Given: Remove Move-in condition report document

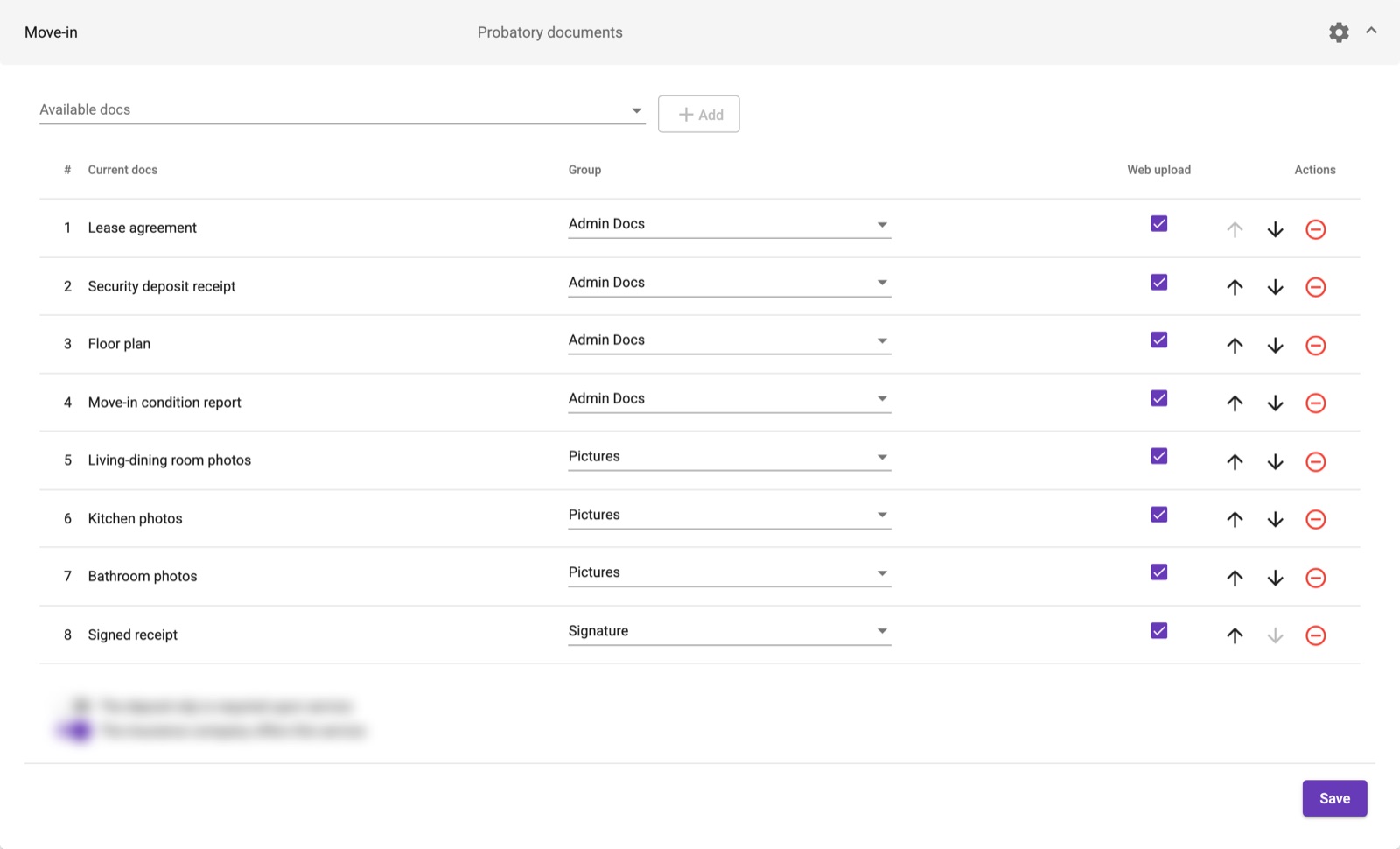Looking at the screenshot, I should click(1315, 403).
